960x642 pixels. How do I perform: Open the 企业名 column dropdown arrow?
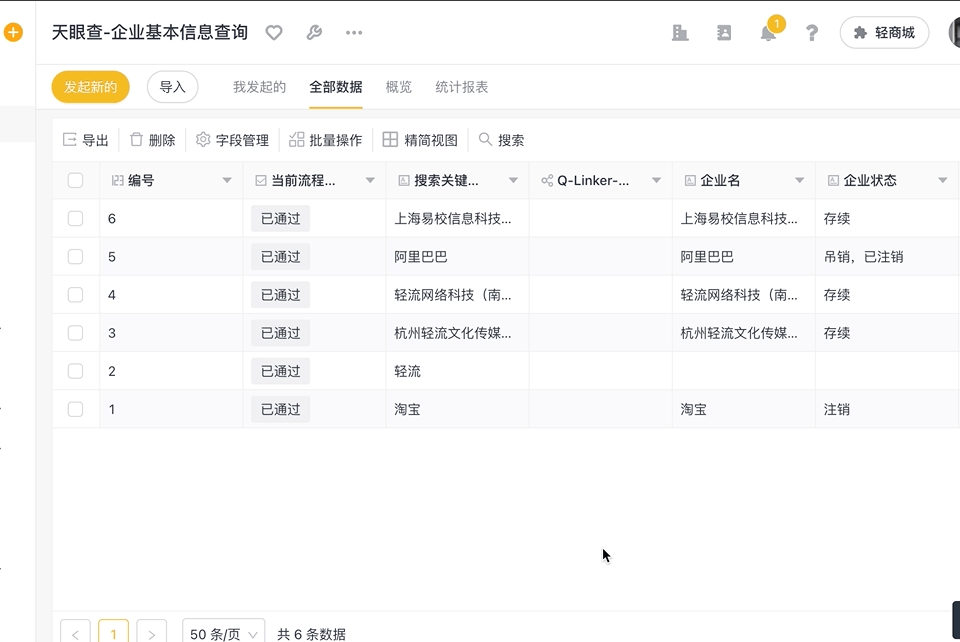click(800, 181)
